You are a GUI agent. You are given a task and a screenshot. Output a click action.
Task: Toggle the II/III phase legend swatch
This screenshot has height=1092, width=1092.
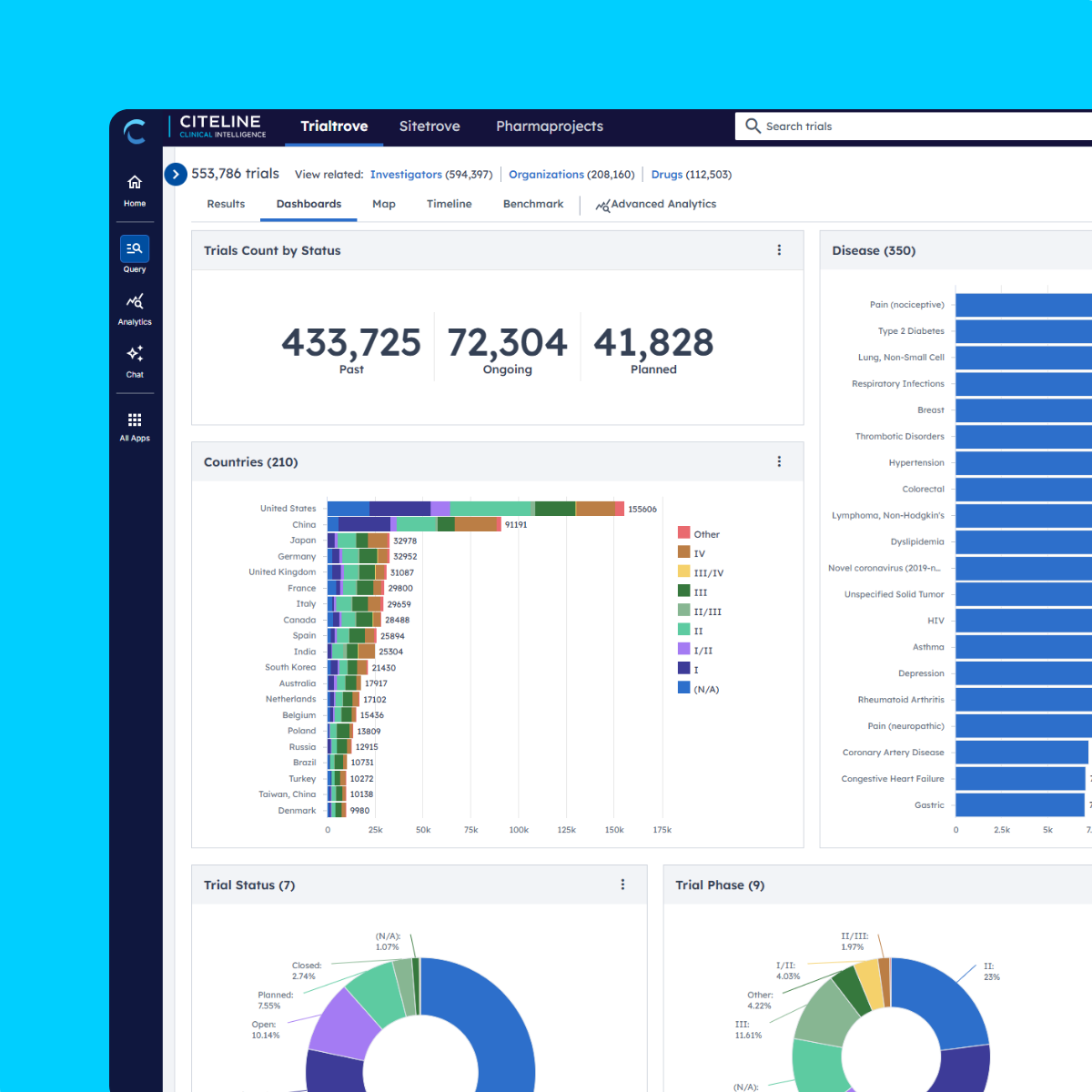click(x=683, y=610)
